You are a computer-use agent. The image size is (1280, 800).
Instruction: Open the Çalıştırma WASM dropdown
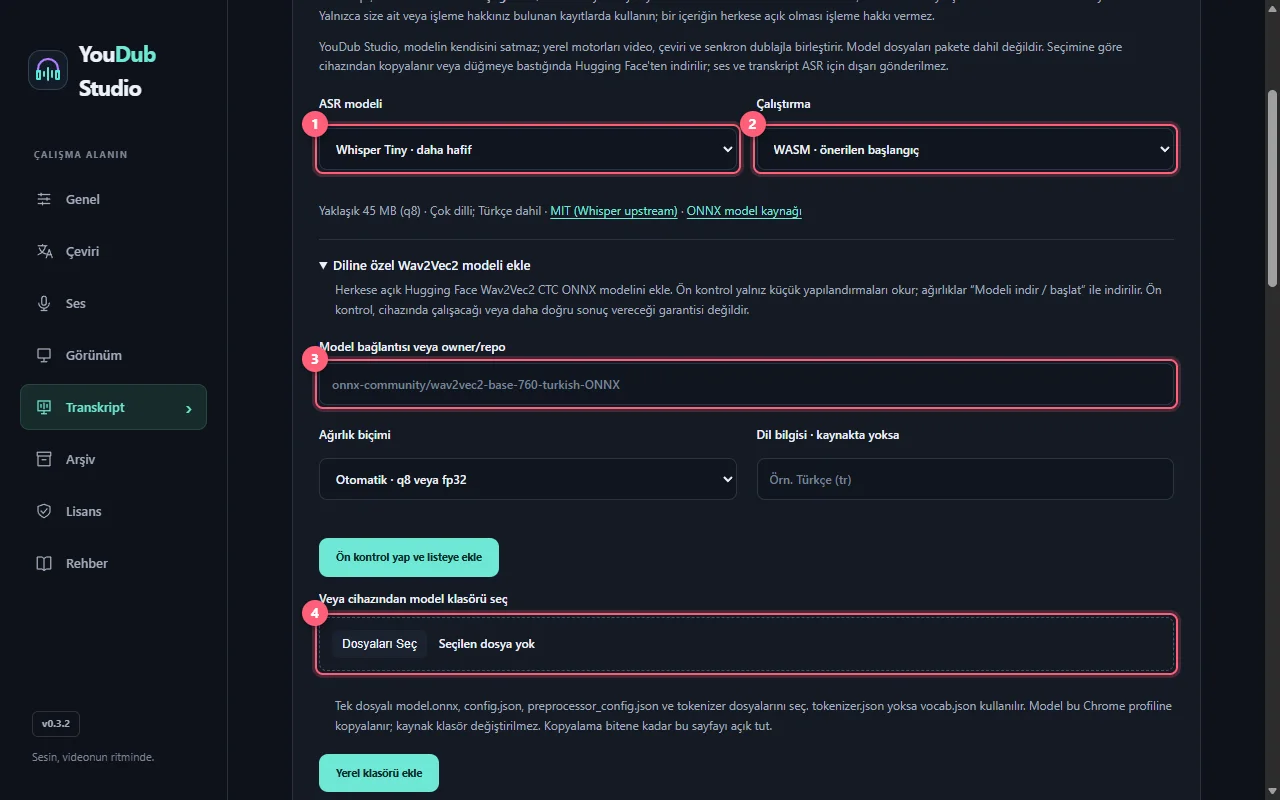[965, 149]
